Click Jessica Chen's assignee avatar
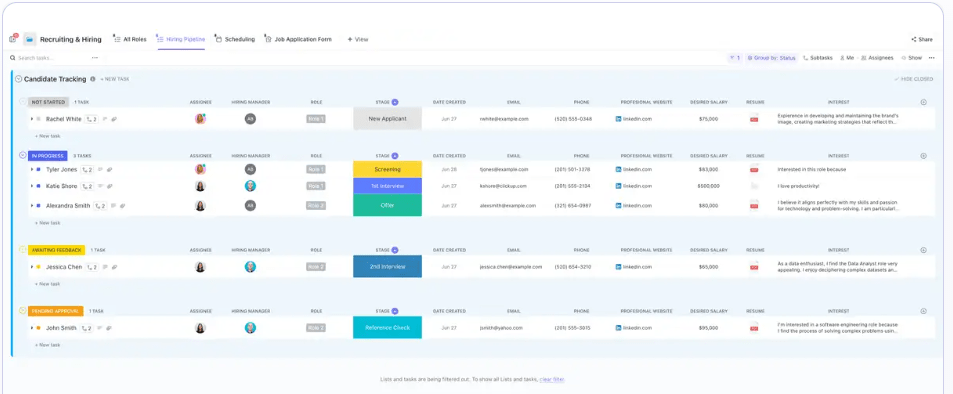This screenshot has height=394, width=953. [x=200, y=266]
